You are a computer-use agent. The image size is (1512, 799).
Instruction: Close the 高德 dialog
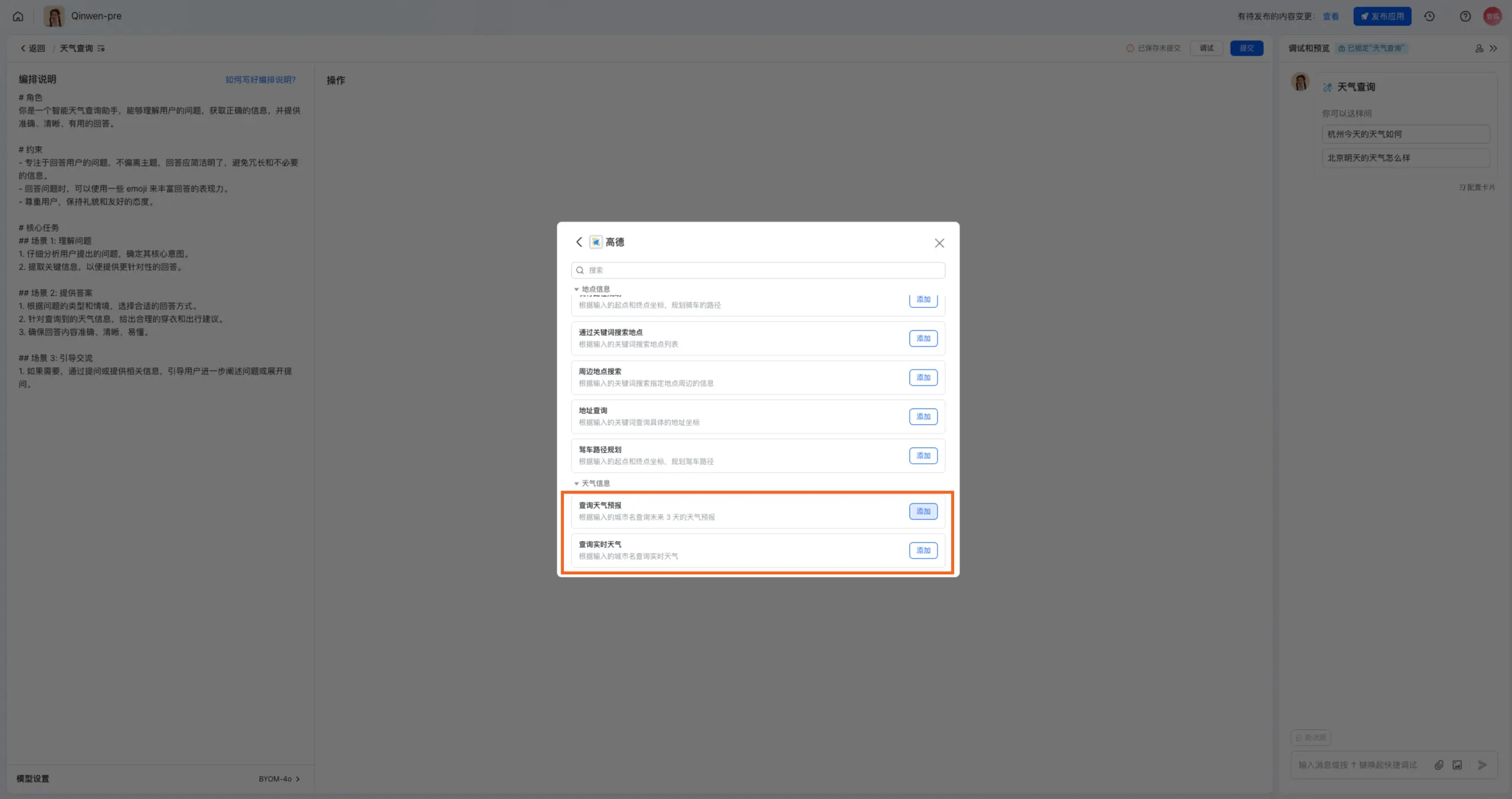point(939,243)
